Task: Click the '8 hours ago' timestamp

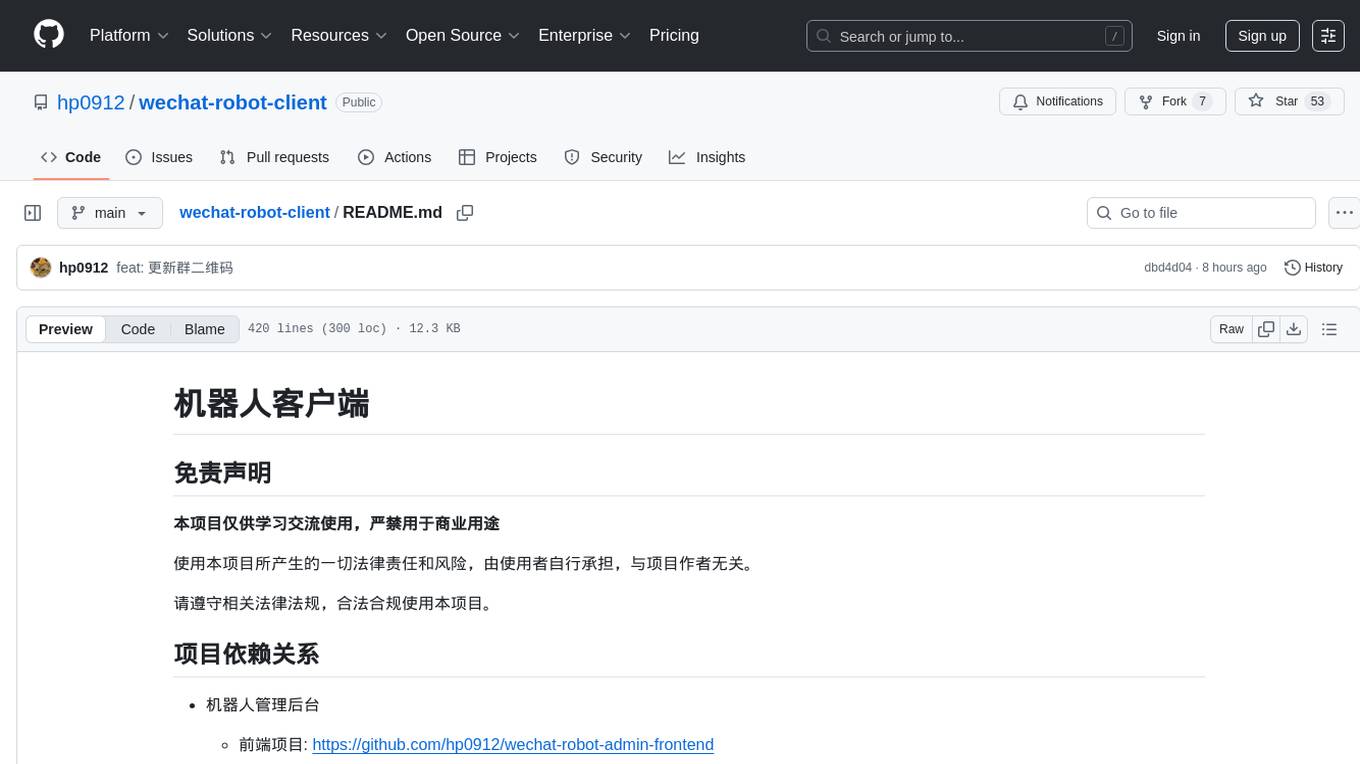Action: coord(1234,267)
